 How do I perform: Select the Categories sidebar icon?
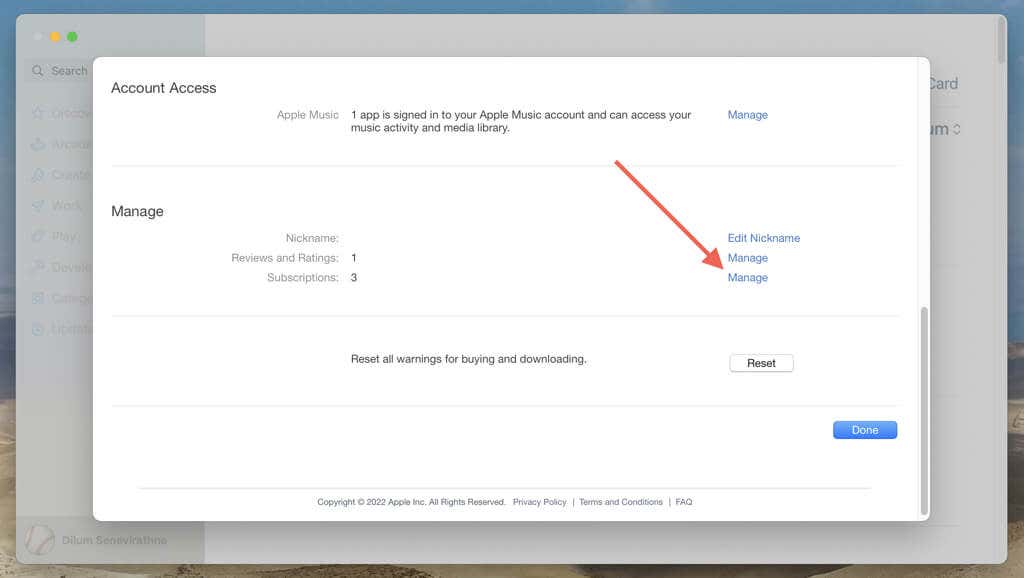click(x=62, y=298)
